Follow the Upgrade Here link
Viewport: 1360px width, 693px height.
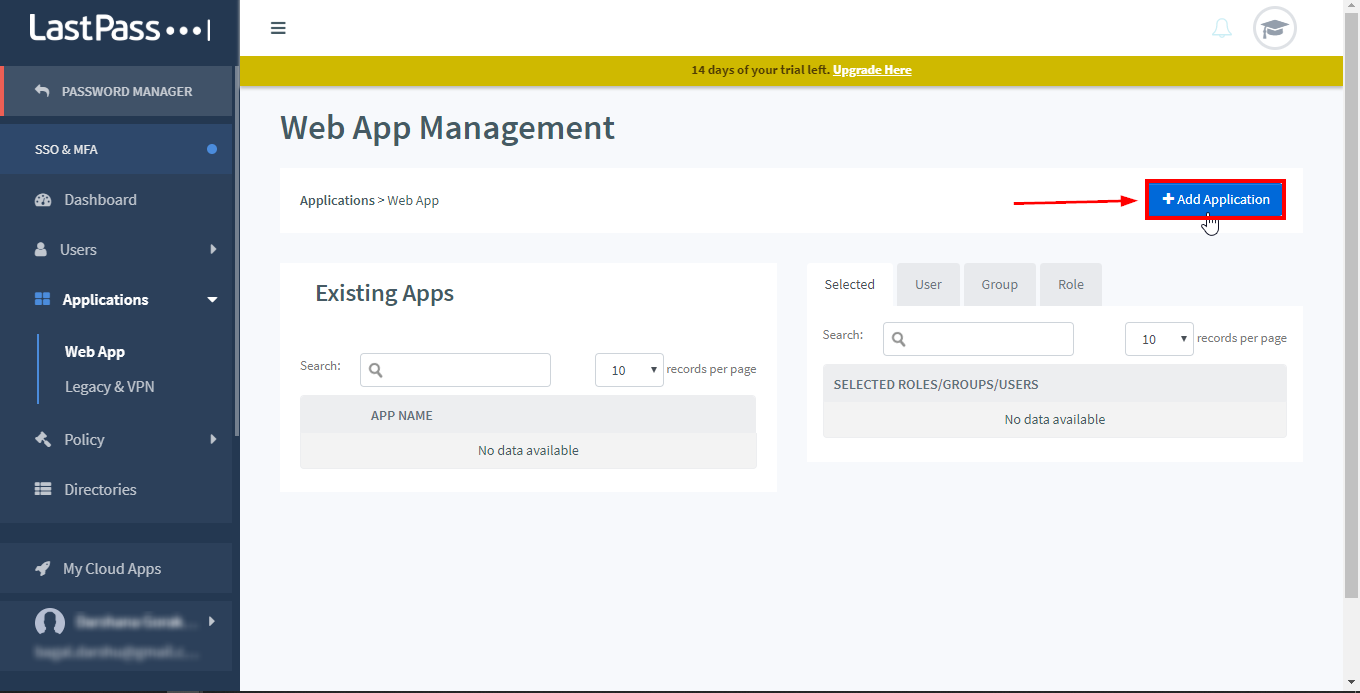tap(871, 70)
